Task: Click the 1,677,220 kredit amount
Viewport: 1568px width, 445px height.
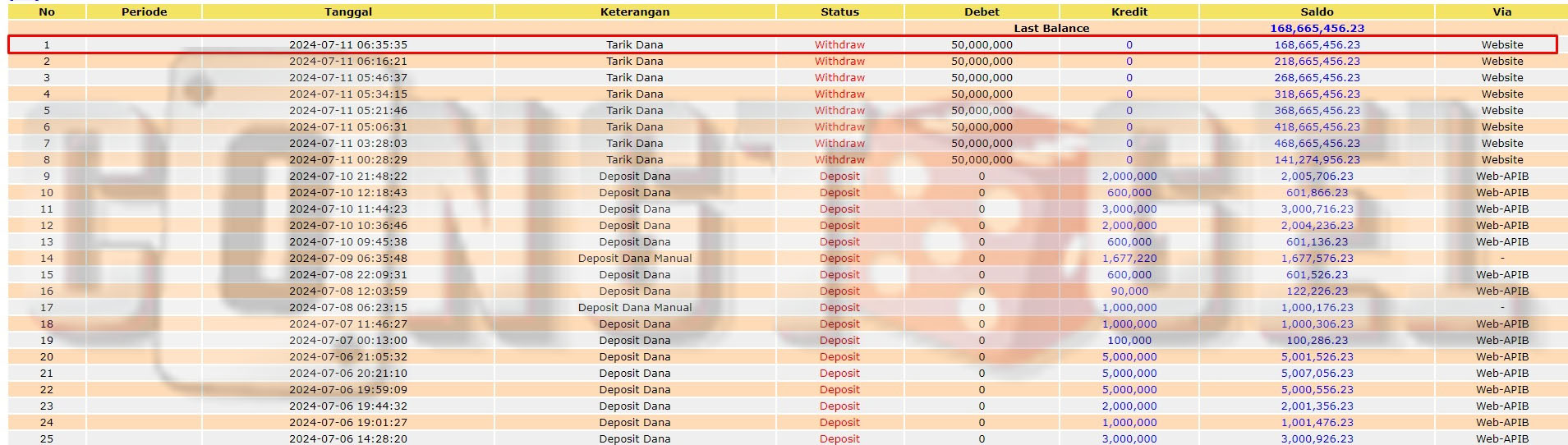Action: pos(1129,258)
